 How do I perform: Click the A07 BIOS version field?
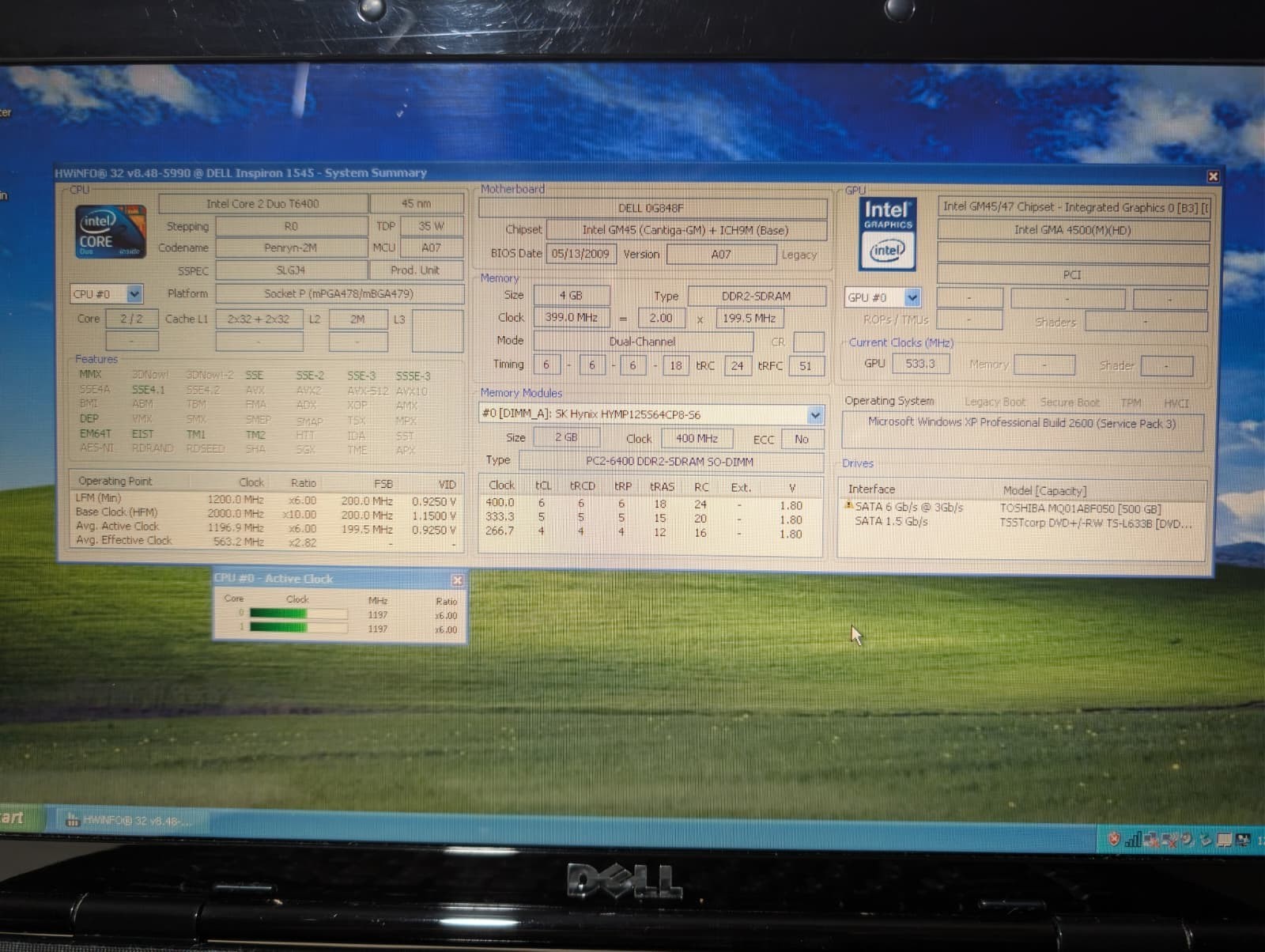(x=721, y=255)
